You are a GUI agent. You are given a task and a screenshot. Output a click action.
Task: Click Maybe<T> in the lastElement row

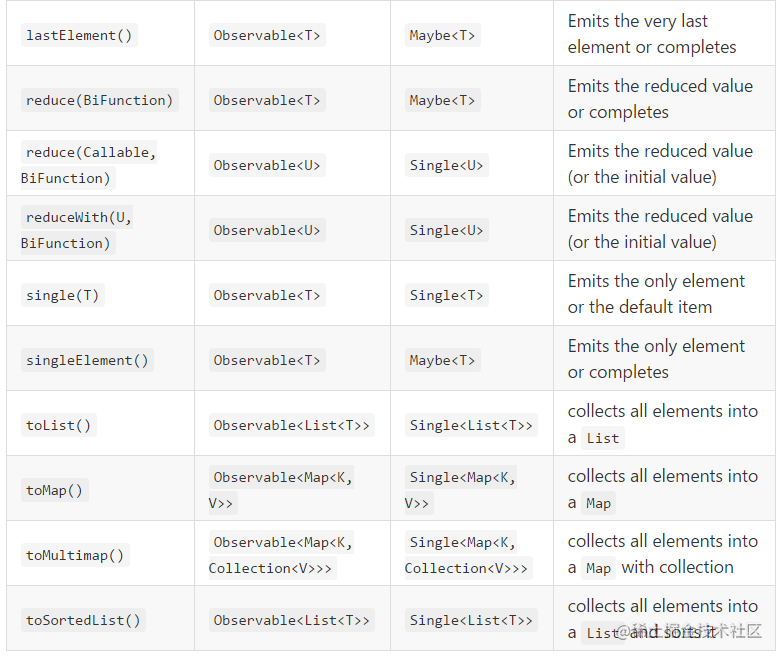(442, 35)
